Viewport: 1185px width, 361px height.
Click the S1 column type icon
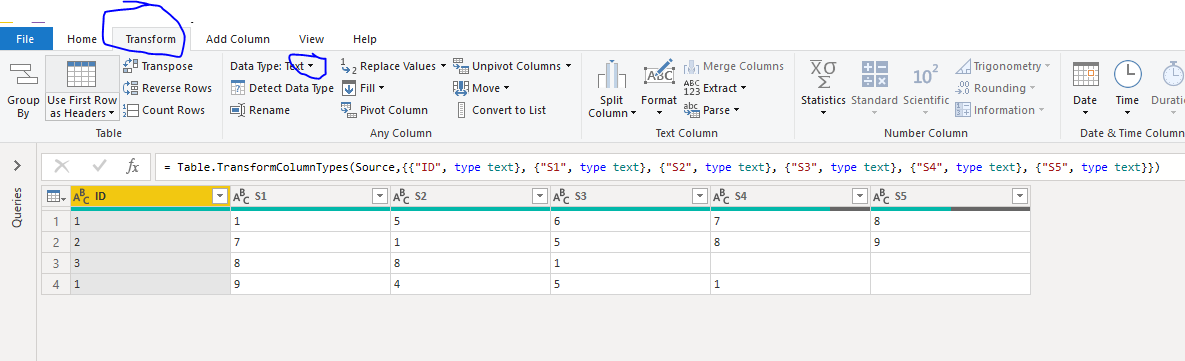pyautogui.click(x=241, y=197)
